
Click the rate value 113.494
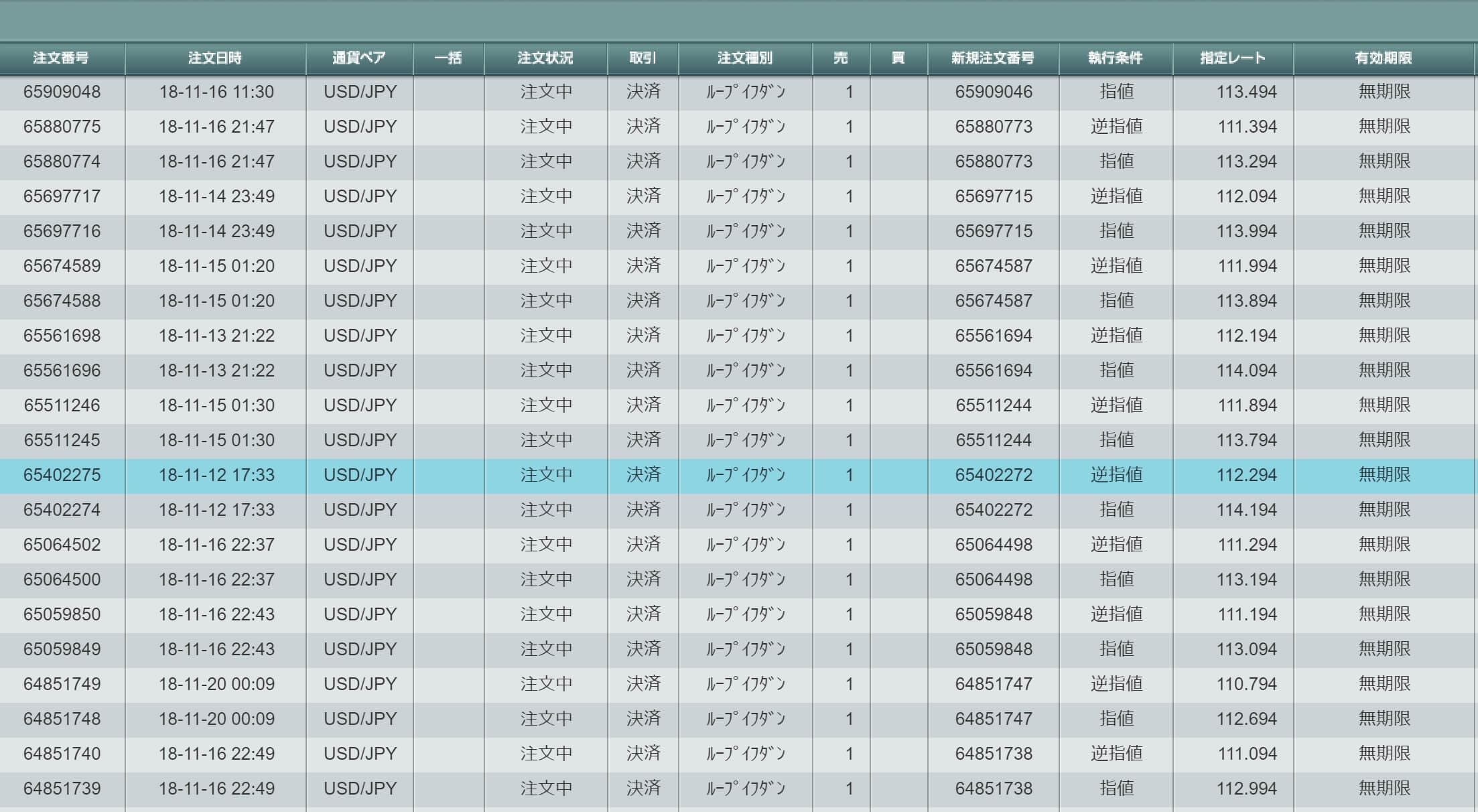tap(1247, 92)
